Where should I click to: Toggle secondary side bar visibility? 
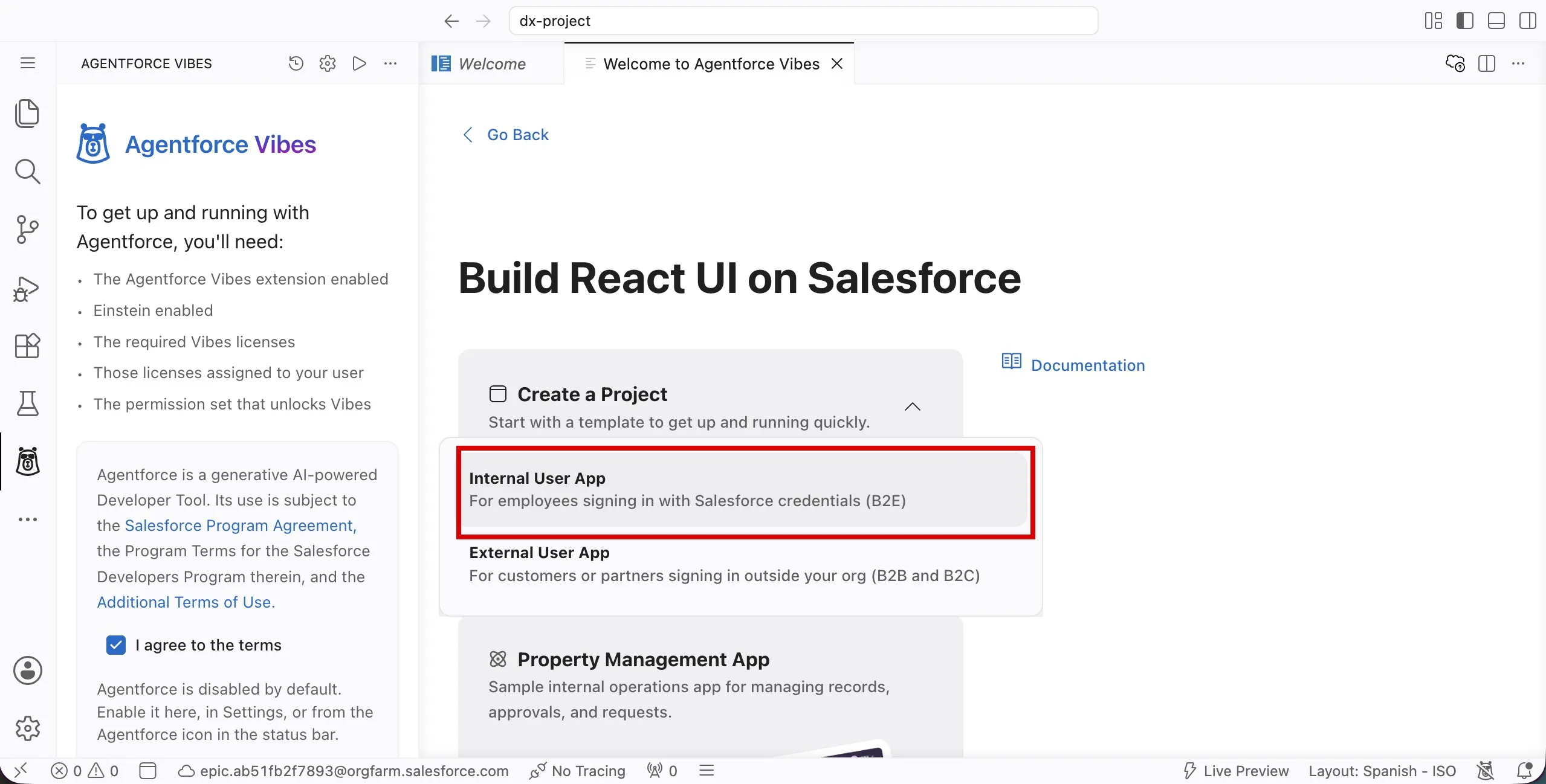point(1528,21)
